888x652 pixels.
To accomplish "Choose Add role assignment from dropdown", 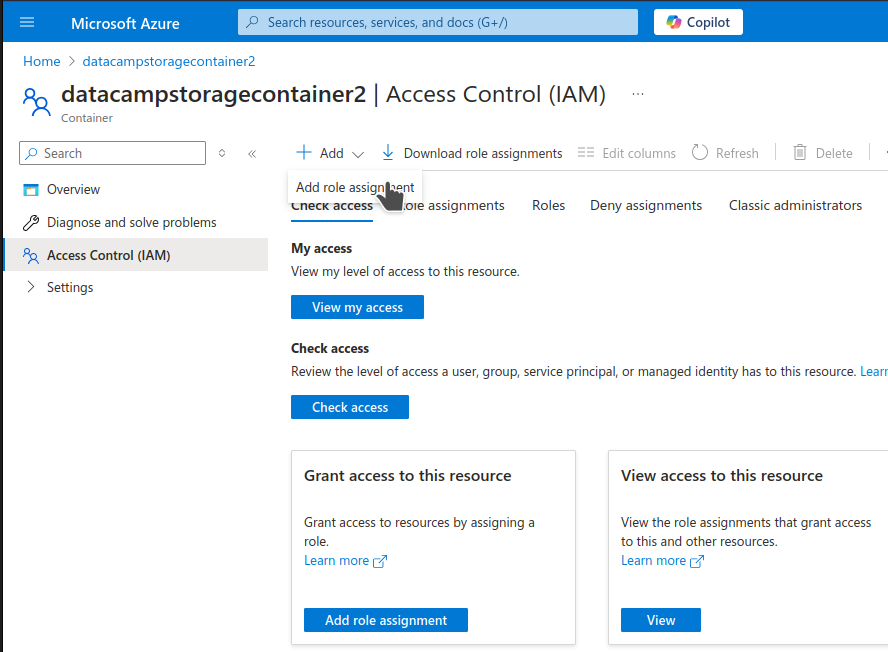I will point(355,187).
